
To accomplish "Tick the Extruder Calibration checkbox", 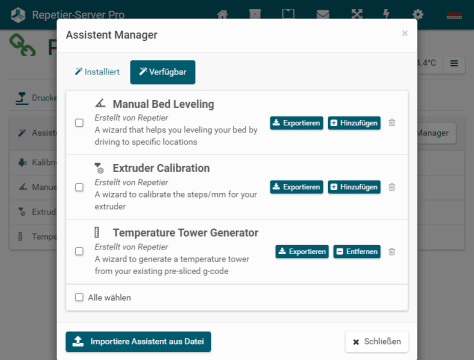I will pyautogui.click(x=79, y=187).
